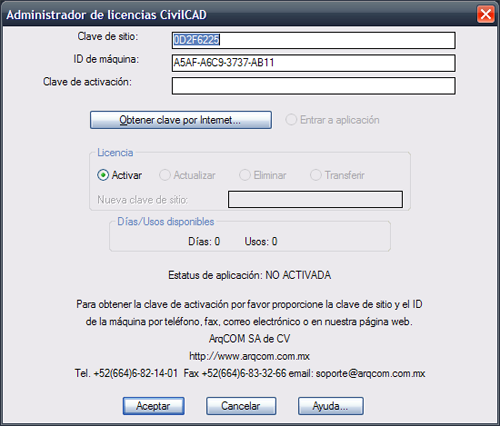
Task: Focus the Clave de activación field
Action: coord(313,86)
